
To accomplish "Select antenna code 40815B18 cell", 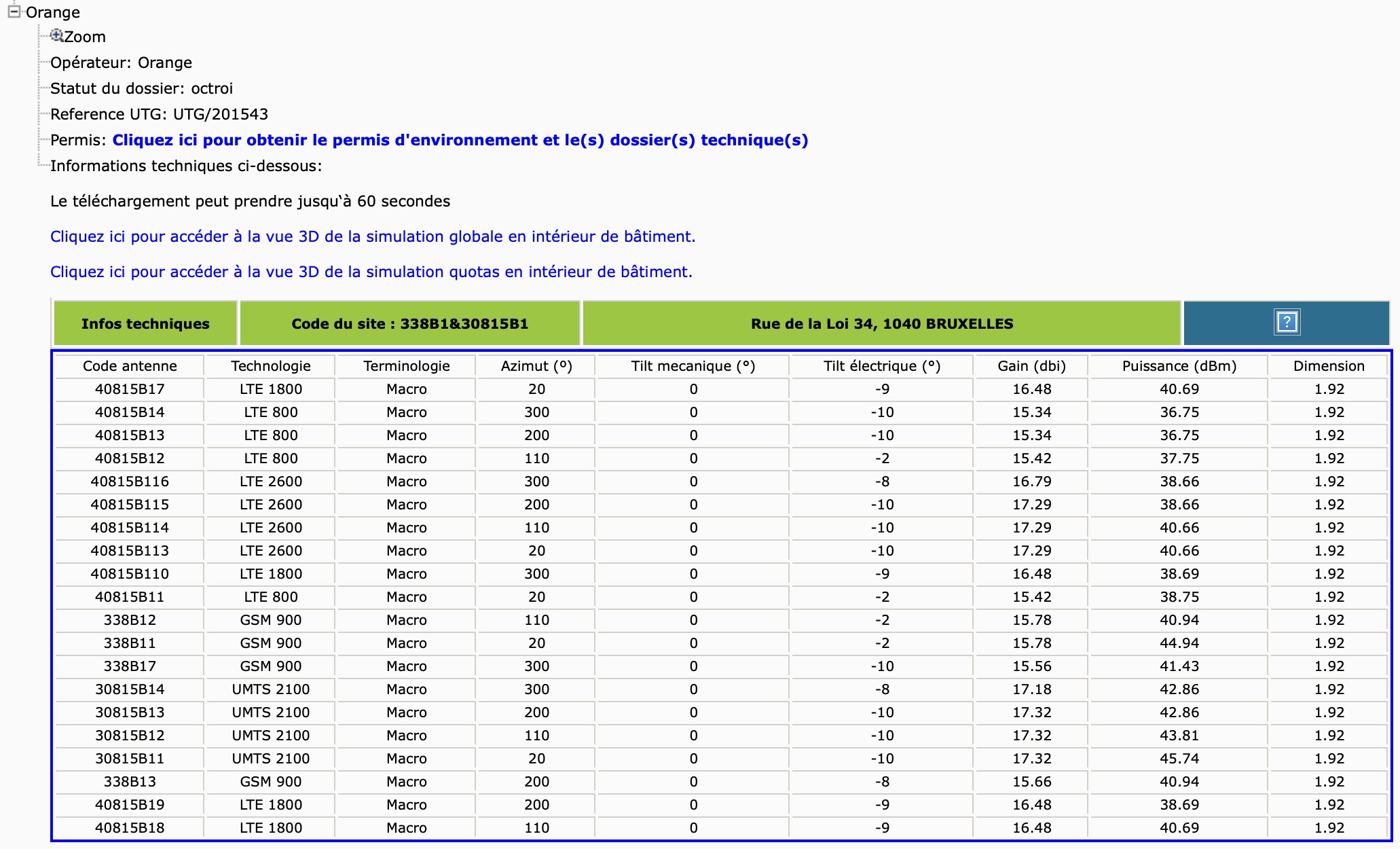I will (130, 828).
